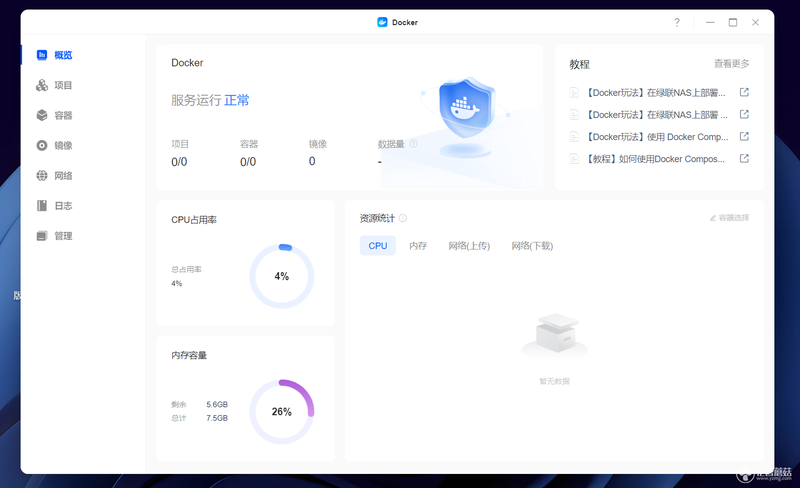Click the 正常 service status text

[x=237, y=100]
